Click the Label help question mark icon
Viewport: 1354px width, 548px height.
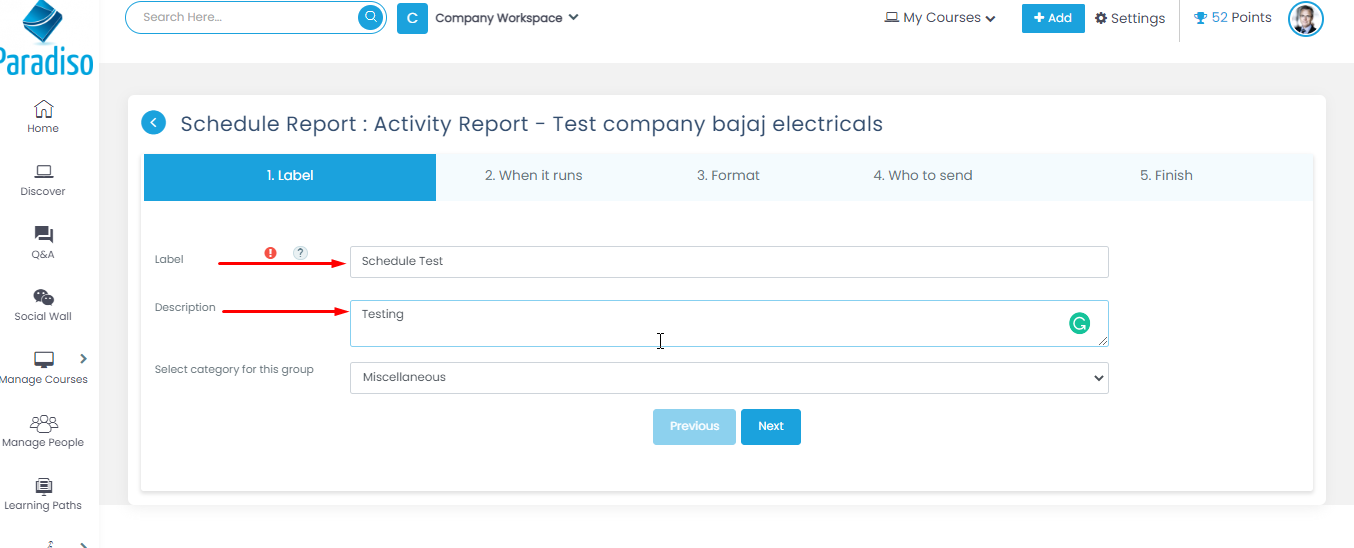(300, 253)
